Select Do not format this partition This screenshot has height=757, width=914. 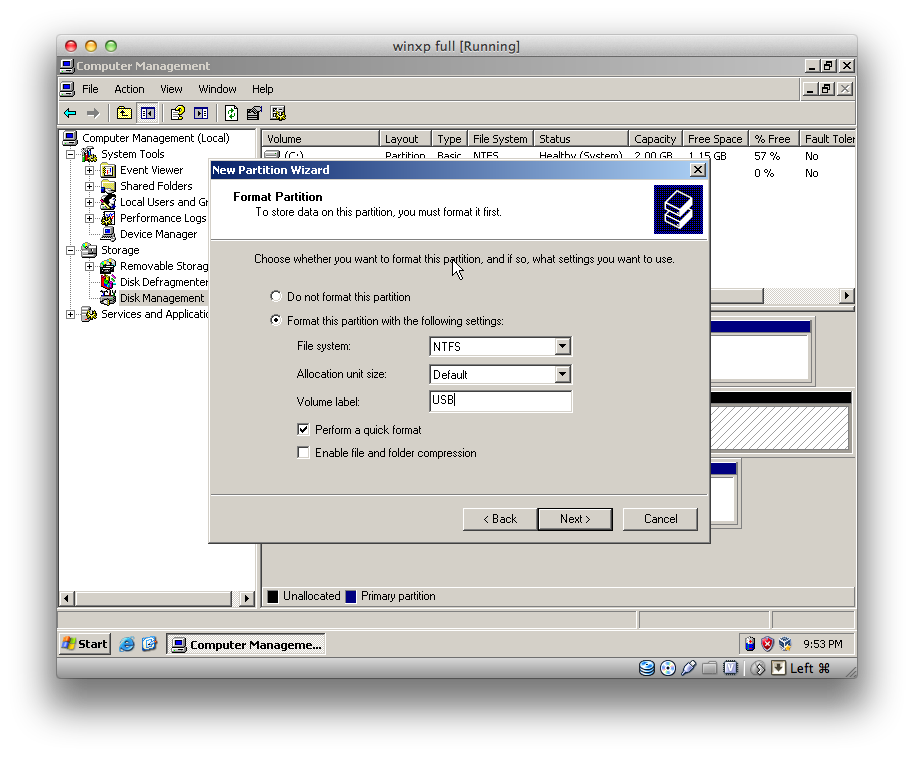click(276, 297)
